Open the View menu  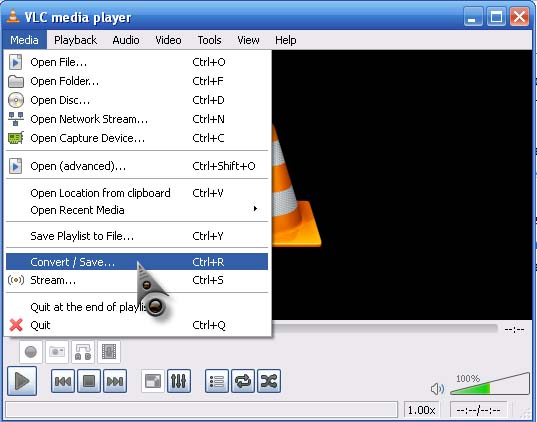248,40
